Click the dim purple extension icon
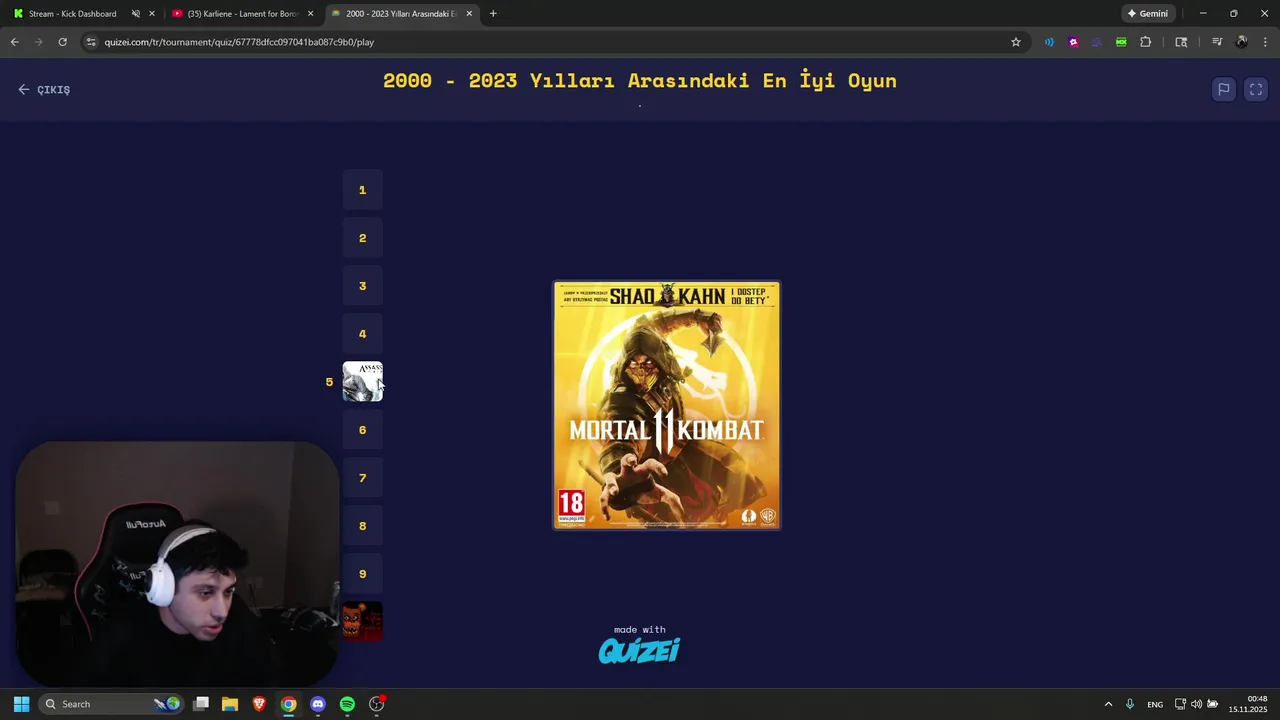The height and width of the screenshot is (720, 1280). tap(1097, 42)
